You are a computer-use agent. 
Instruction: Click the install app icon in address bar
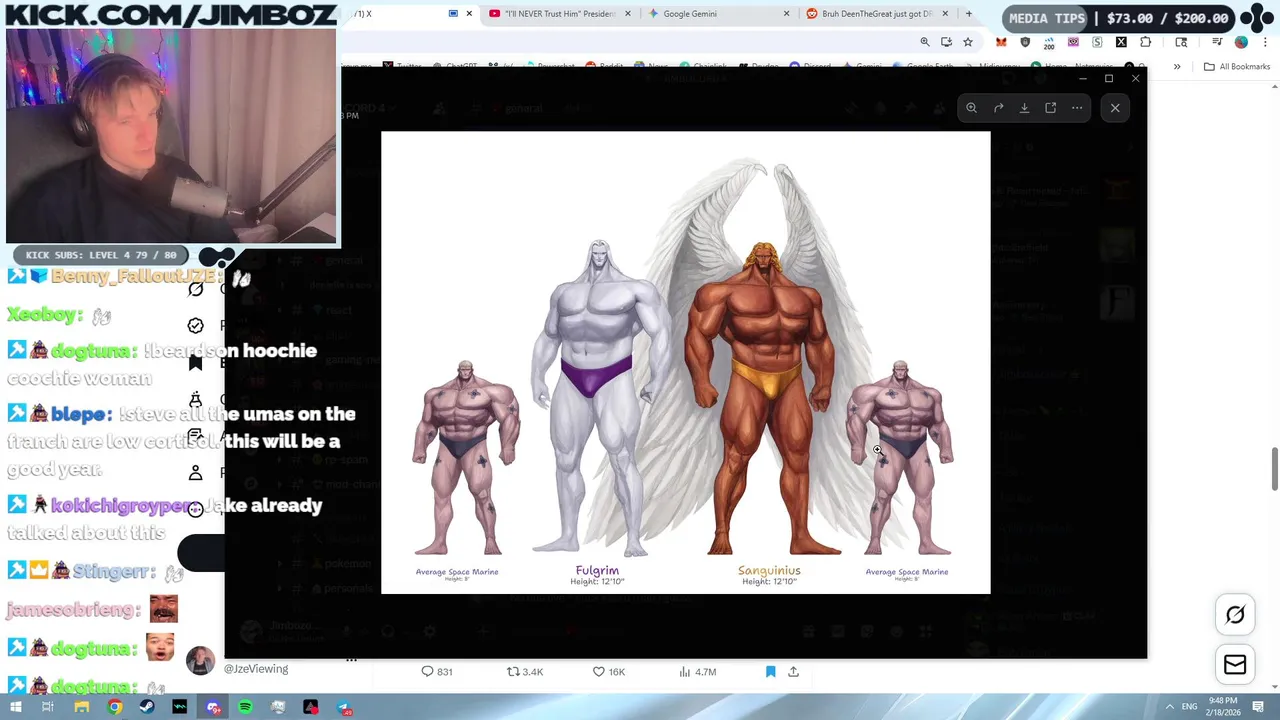click(x=946, y=42)
